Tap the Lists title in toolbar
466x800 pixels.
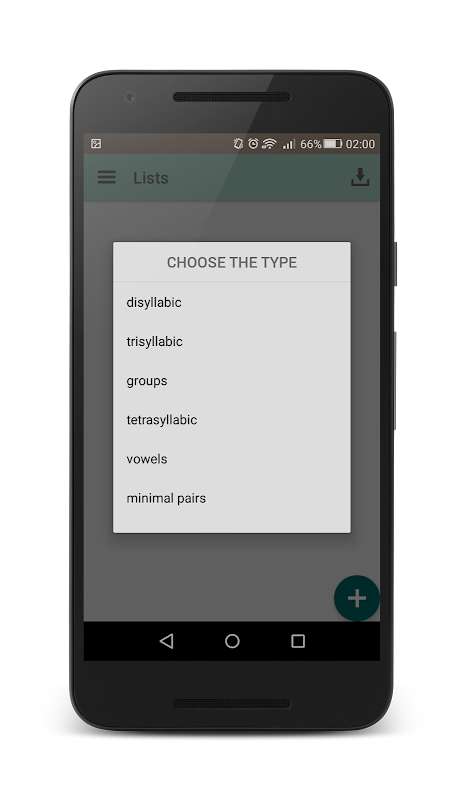(x=151, y=178)
